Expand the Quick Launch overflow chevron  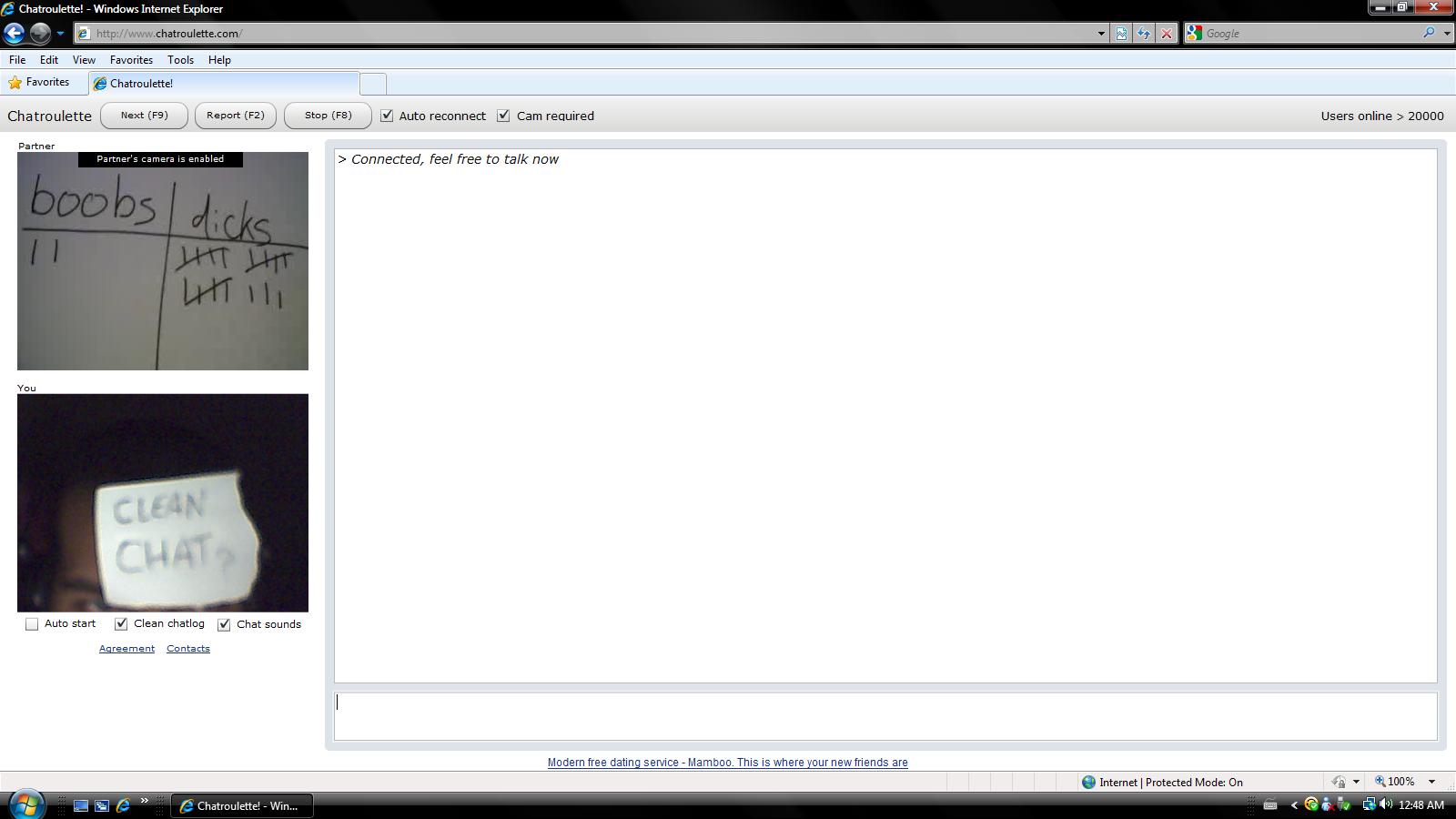[x=144, y=802]
